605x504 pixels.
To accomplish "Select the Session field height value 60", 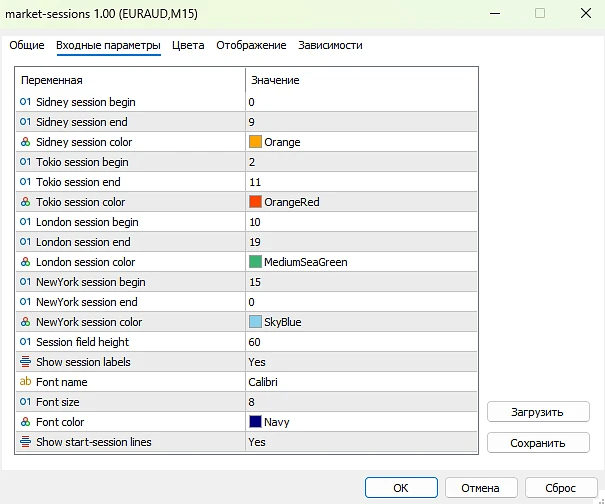I will click(x=255, y=342).
